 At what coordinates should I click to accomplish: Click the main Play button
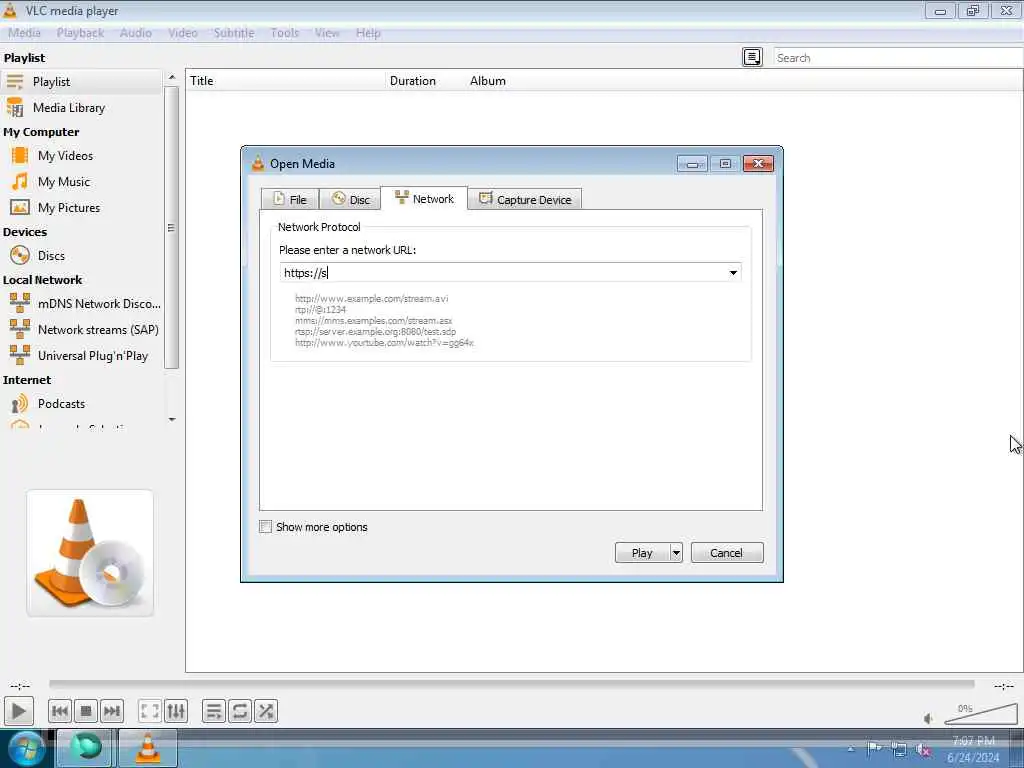(x=18, y=711)
